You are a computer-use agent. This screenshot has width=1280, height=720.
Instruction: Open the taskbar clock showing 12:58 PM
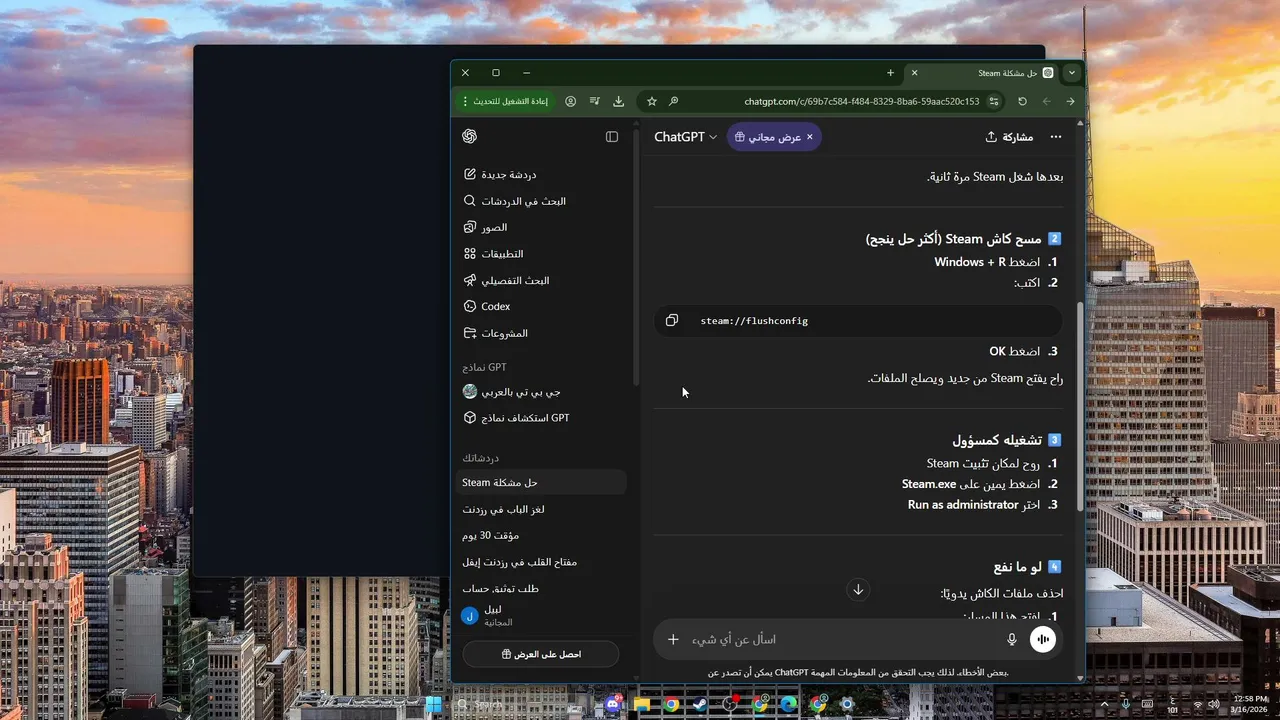pos(1250,704)
